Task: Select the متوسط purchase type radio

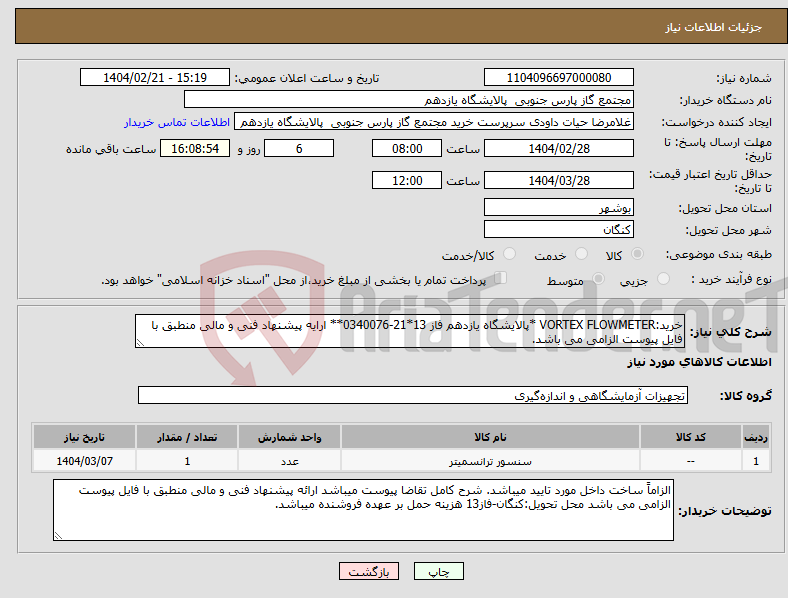Action: point(598,279)
